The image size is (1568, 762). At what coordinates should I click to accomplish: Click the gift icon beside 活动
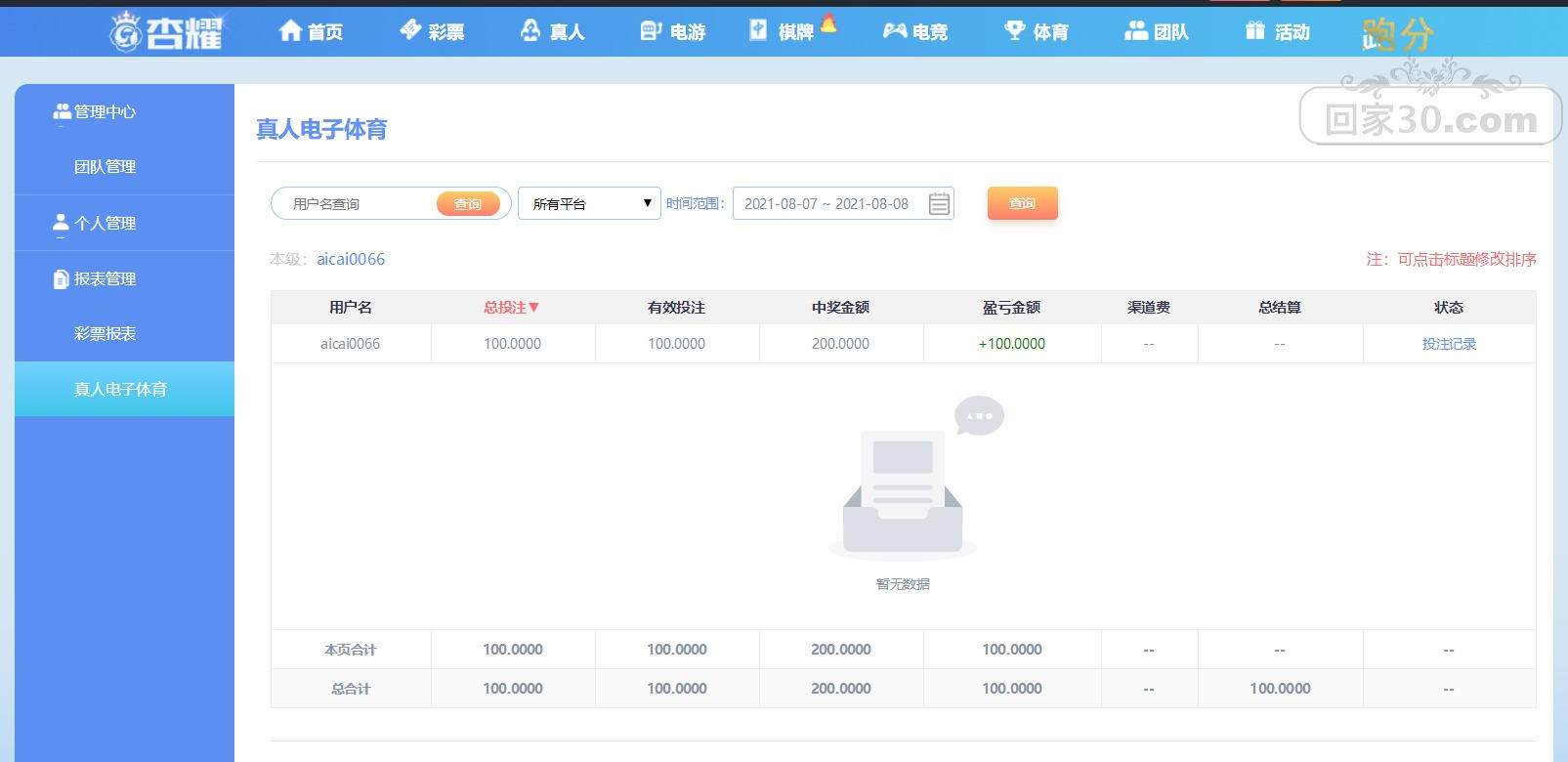pyautogui.click(x=1255, y=30)
